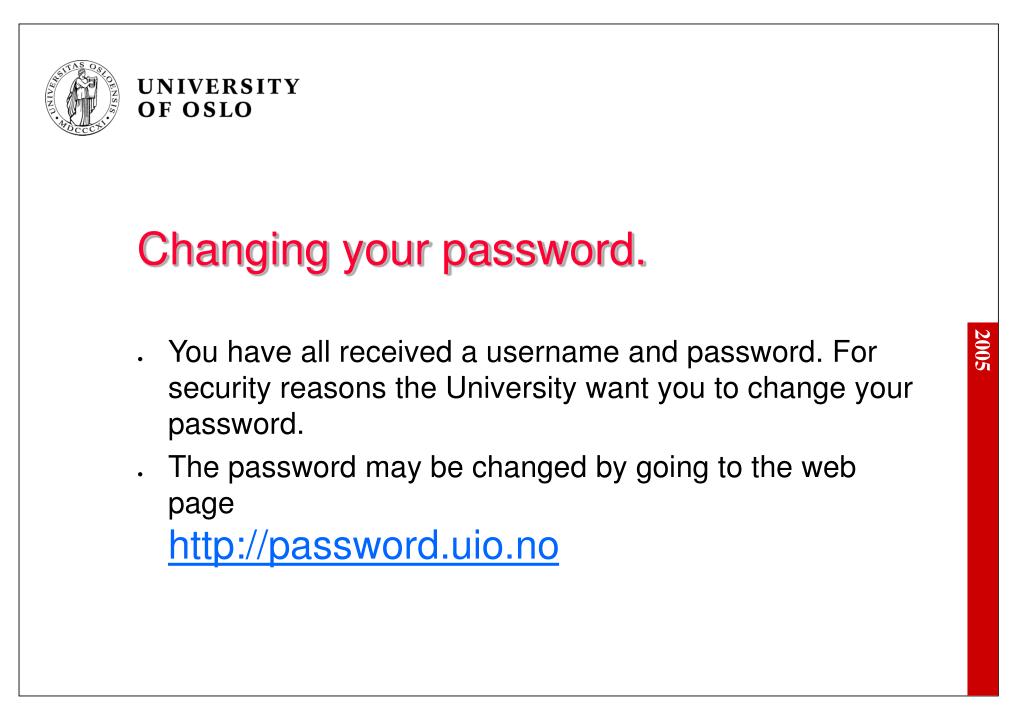Image resolution: width=1024 pixels, height=720 pixels.
Task: Open the http://password.uio.no link
Action: [x=363, y=546]
